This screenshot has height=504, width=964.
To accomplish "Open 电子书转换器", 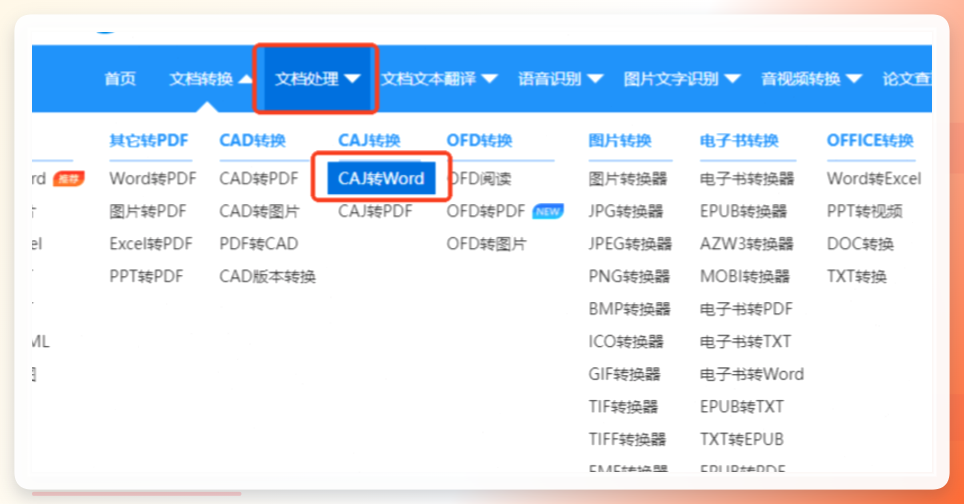I will (747, 178).
